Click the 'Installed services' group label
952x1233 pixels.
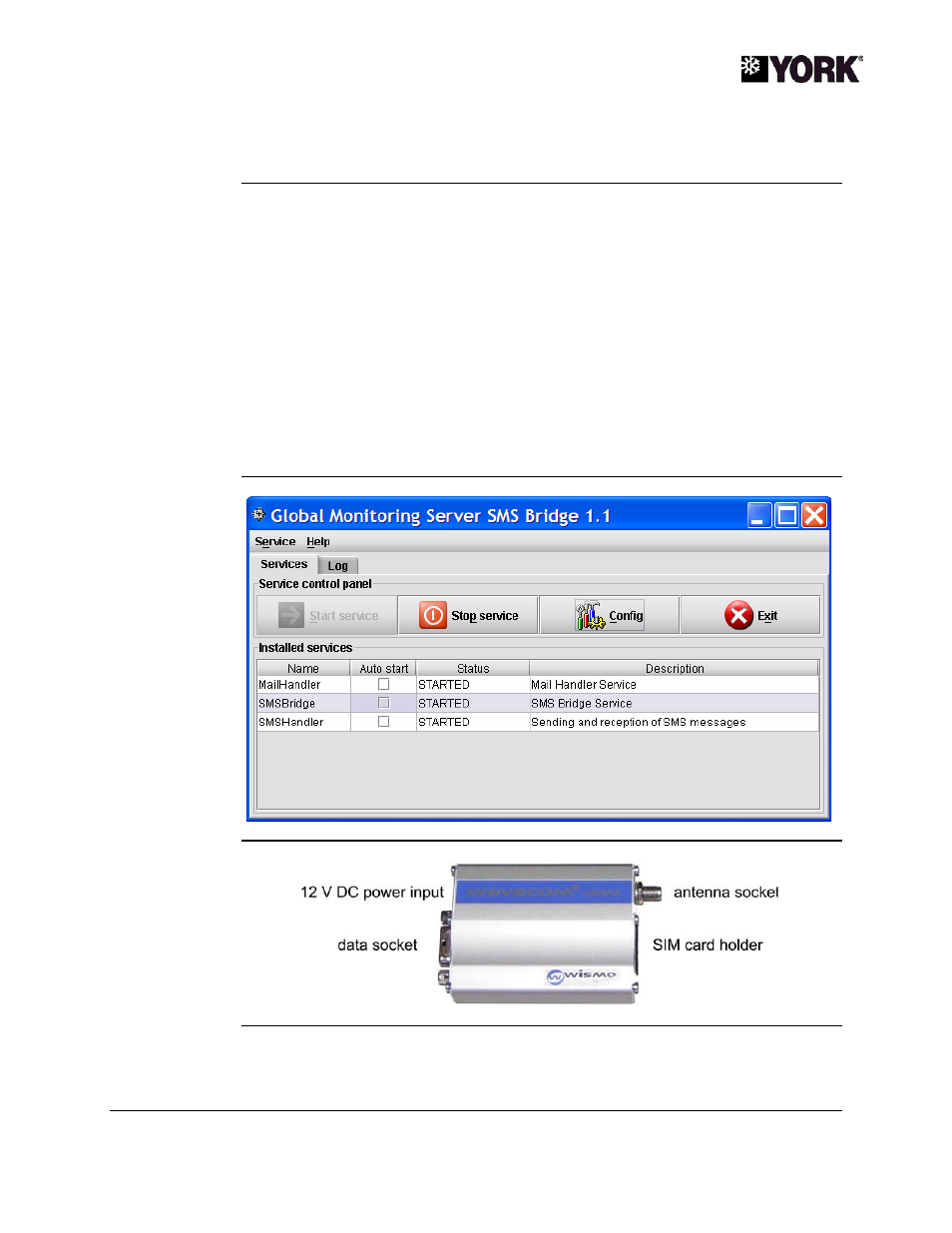point(305,648)
